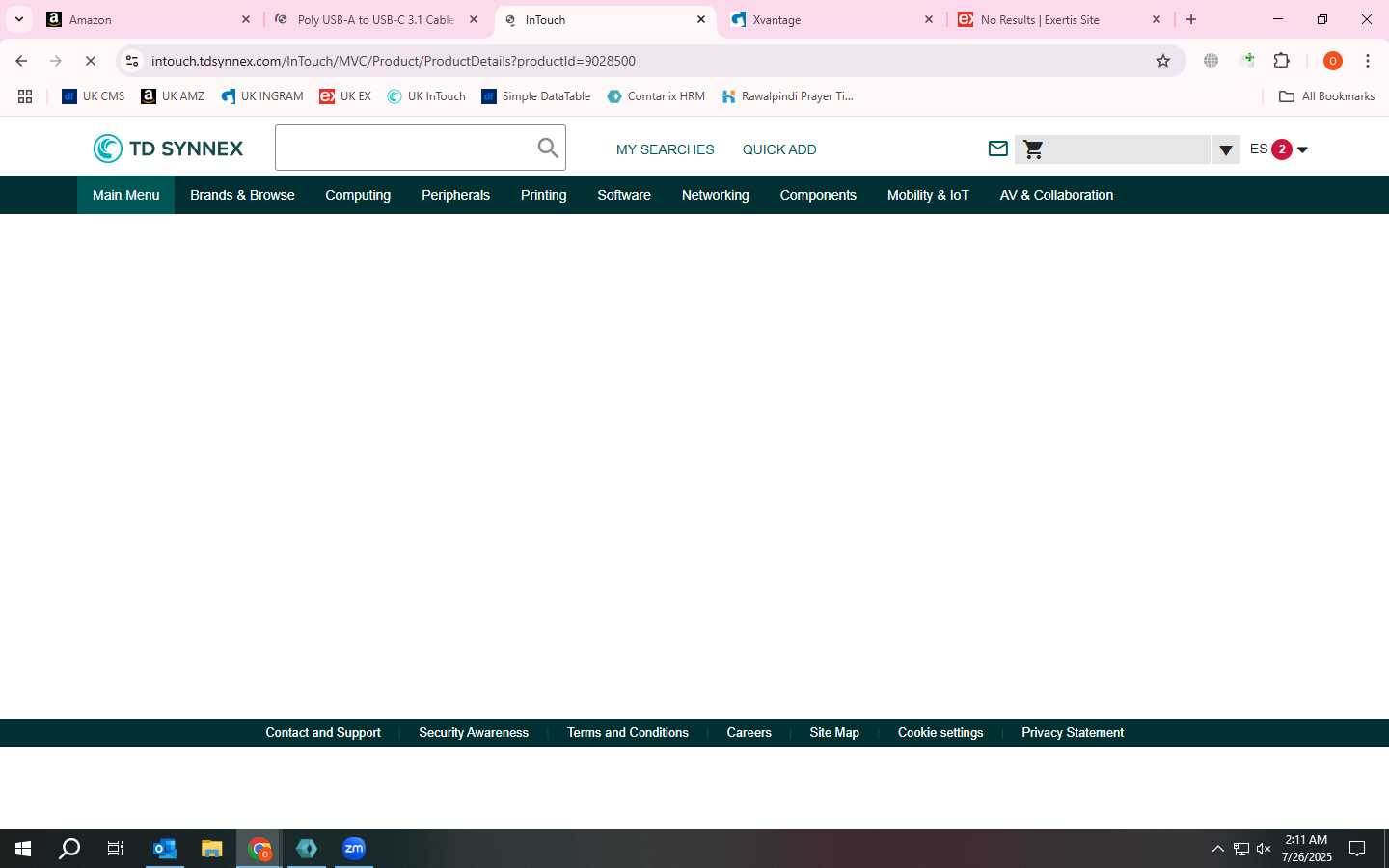Open the ES account dropdown
Viewport: 1389px width, 868px height.
tap(1278, 149)
